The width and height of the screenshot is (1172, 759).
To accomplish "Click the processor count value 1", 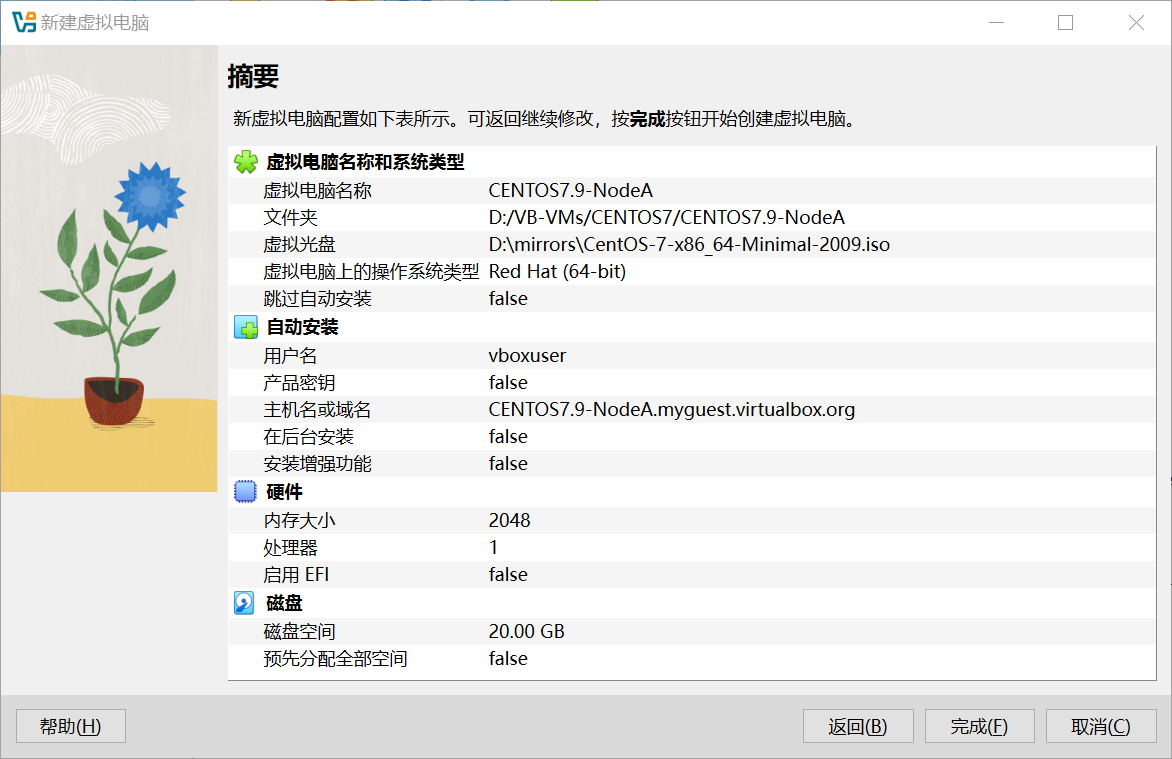I will (493, 547).
